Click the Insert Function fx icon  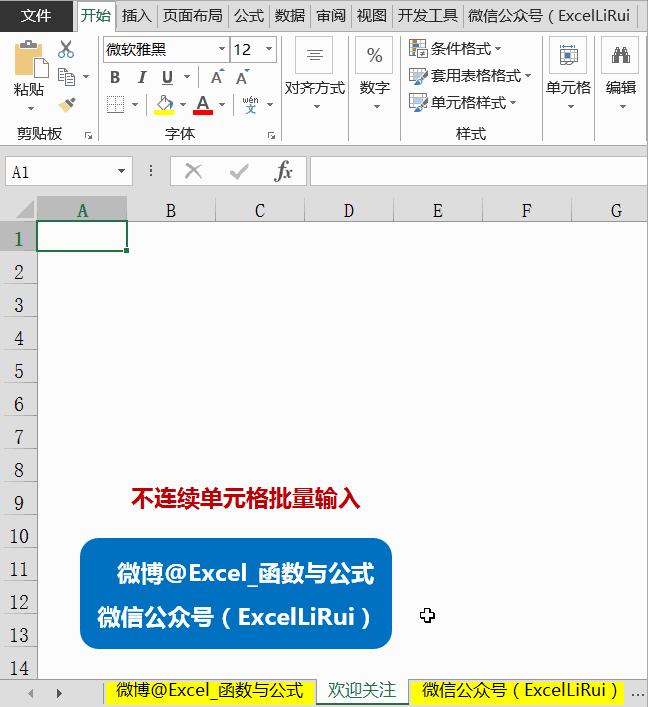(283, 171)
